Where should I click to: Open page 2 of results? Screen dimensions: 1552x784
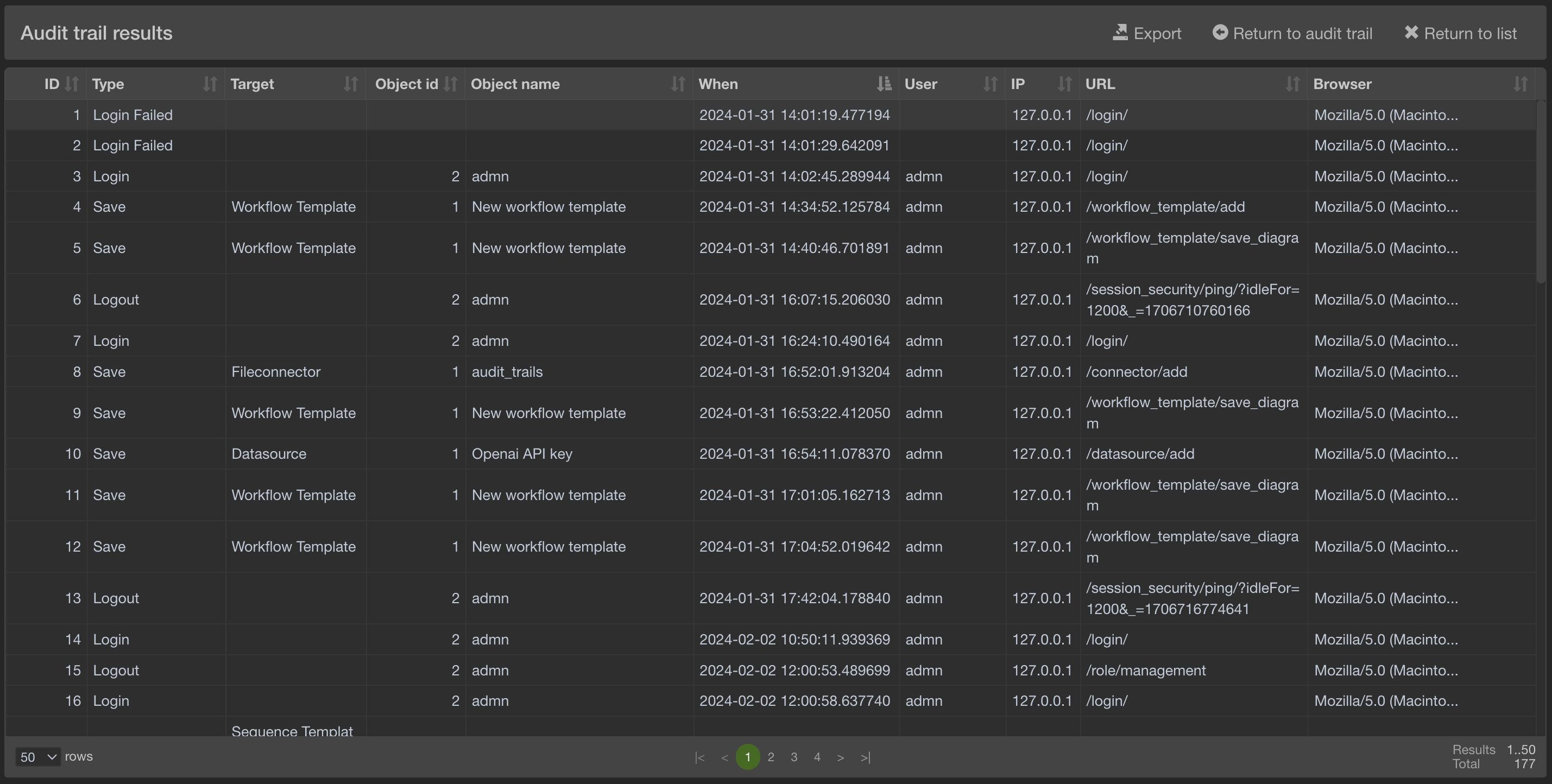[x=771, y=757]
